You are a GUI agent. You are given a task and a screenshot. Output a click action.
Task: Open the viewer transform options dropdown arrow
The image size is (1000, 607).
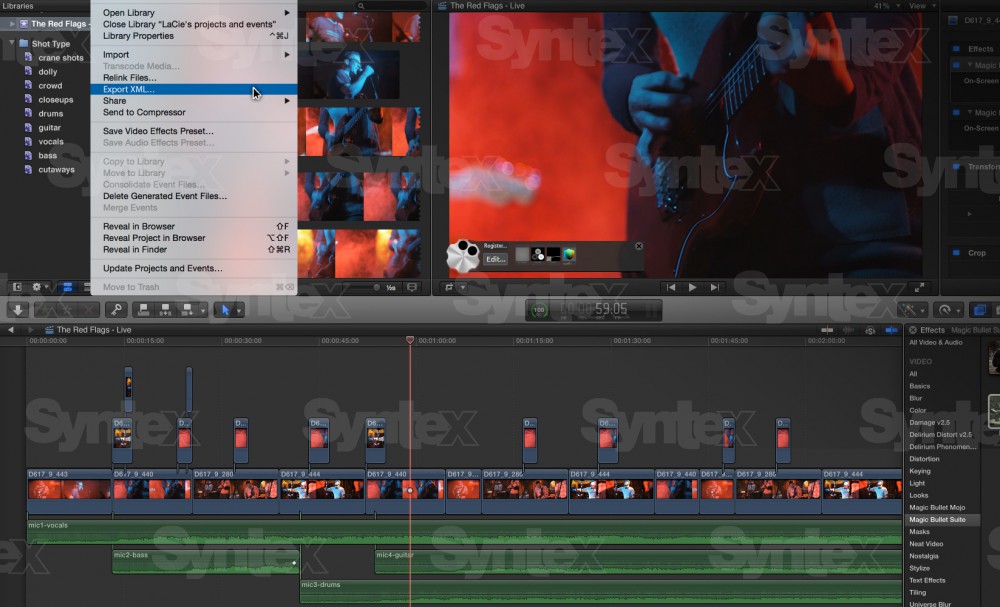(x=463, y=288)
